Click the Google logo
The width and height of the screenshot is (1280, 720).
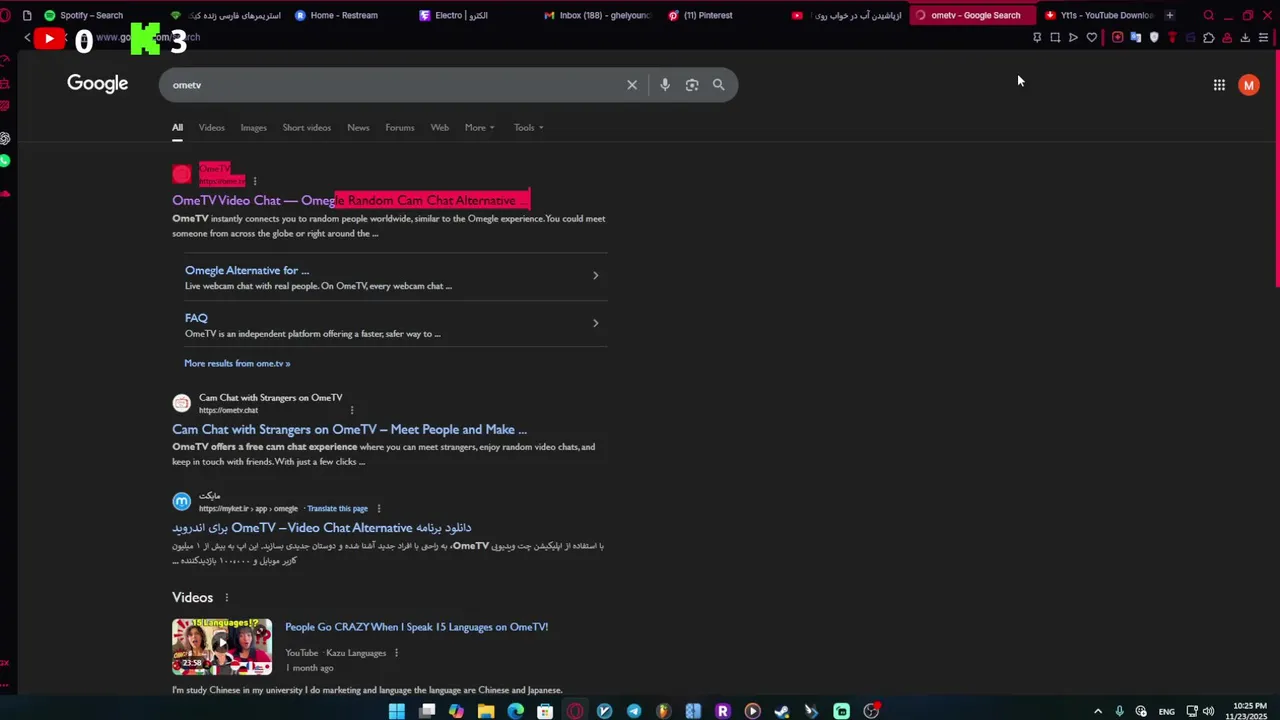pos(97,84)
